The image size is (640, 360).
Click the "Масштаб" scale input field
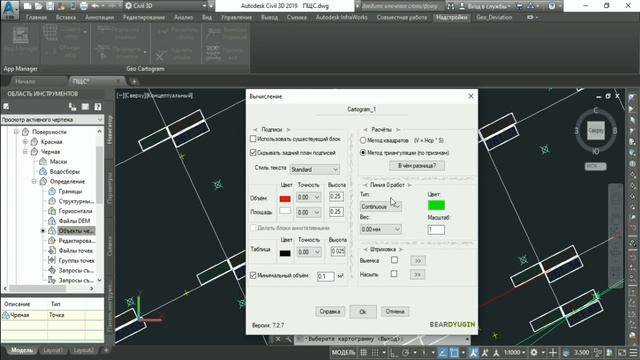click(x=436, y=229)
